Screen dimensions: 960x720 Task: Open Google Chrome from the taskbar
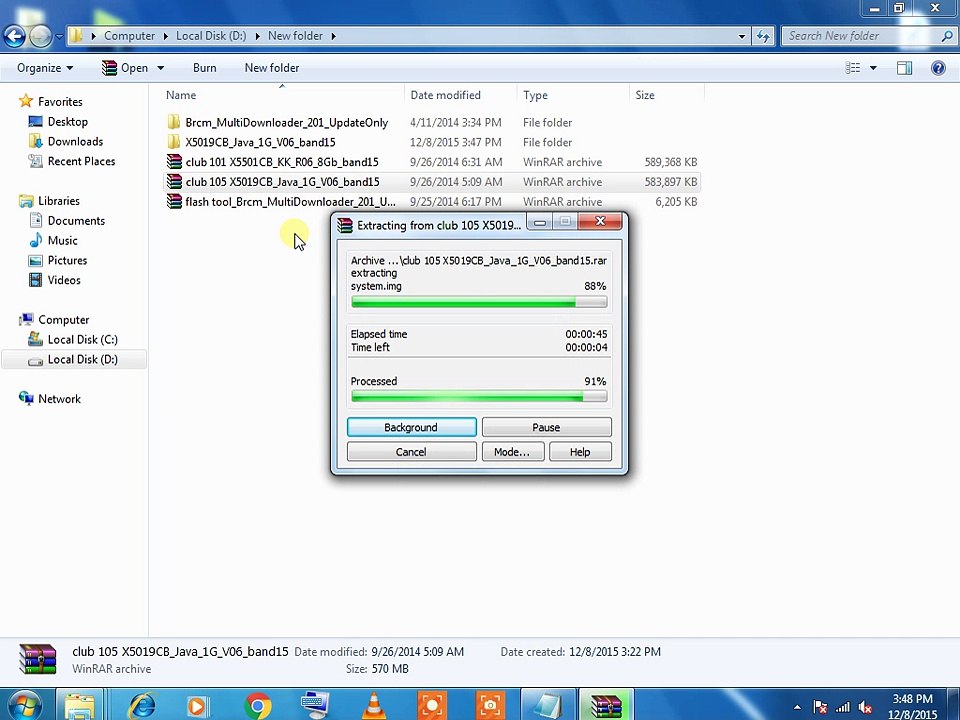click(258, 706)
